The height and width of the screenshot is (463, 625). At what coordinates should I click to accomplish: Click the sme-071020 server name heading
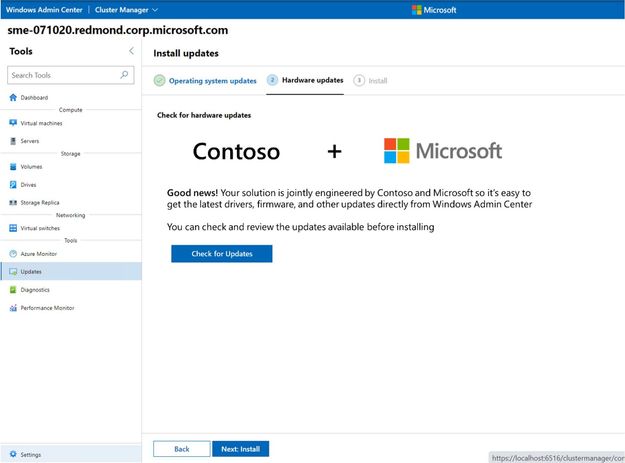tap(118, 30)
